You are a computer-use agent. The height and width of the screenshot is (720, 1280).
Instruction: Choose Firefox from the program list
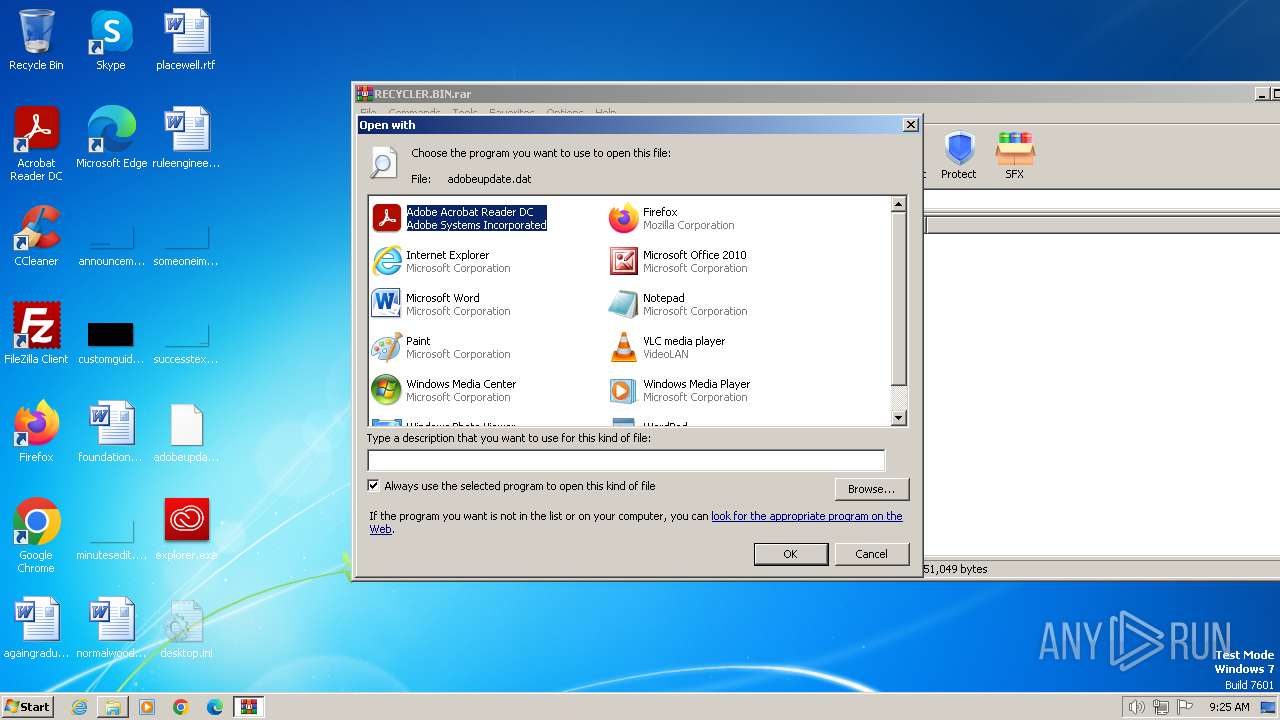(672, 218)
